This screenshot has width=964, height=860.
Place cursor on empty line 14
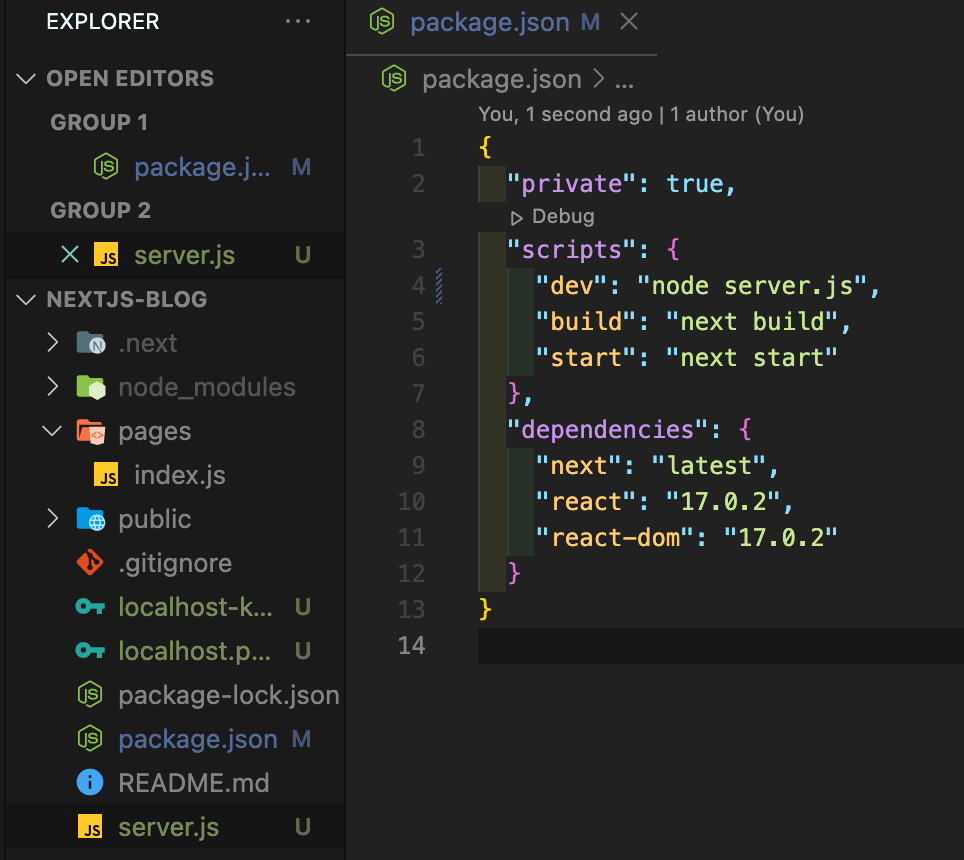point(721,646)
